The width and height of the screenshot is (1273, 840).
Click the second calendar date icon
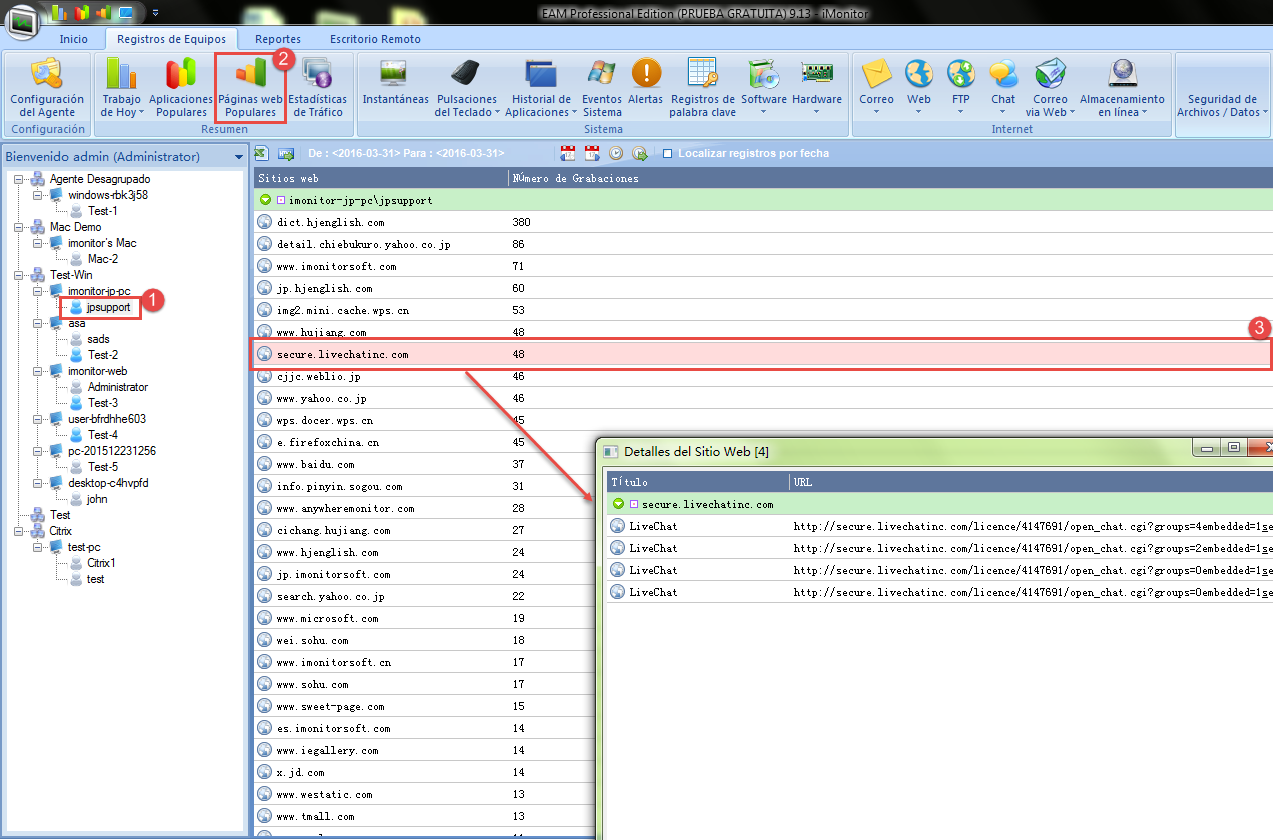coord(592,153)
